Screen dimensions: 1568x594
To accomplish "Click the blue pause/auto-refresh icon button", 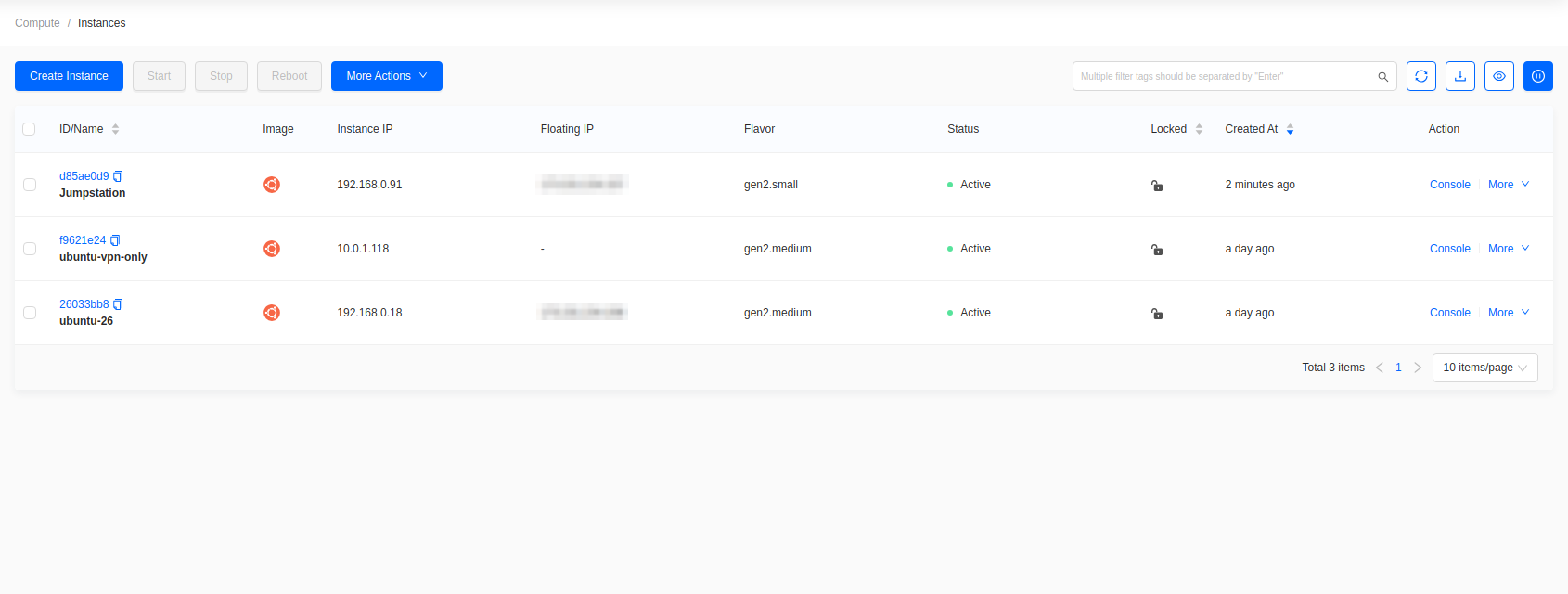I will coord(1538,76).
